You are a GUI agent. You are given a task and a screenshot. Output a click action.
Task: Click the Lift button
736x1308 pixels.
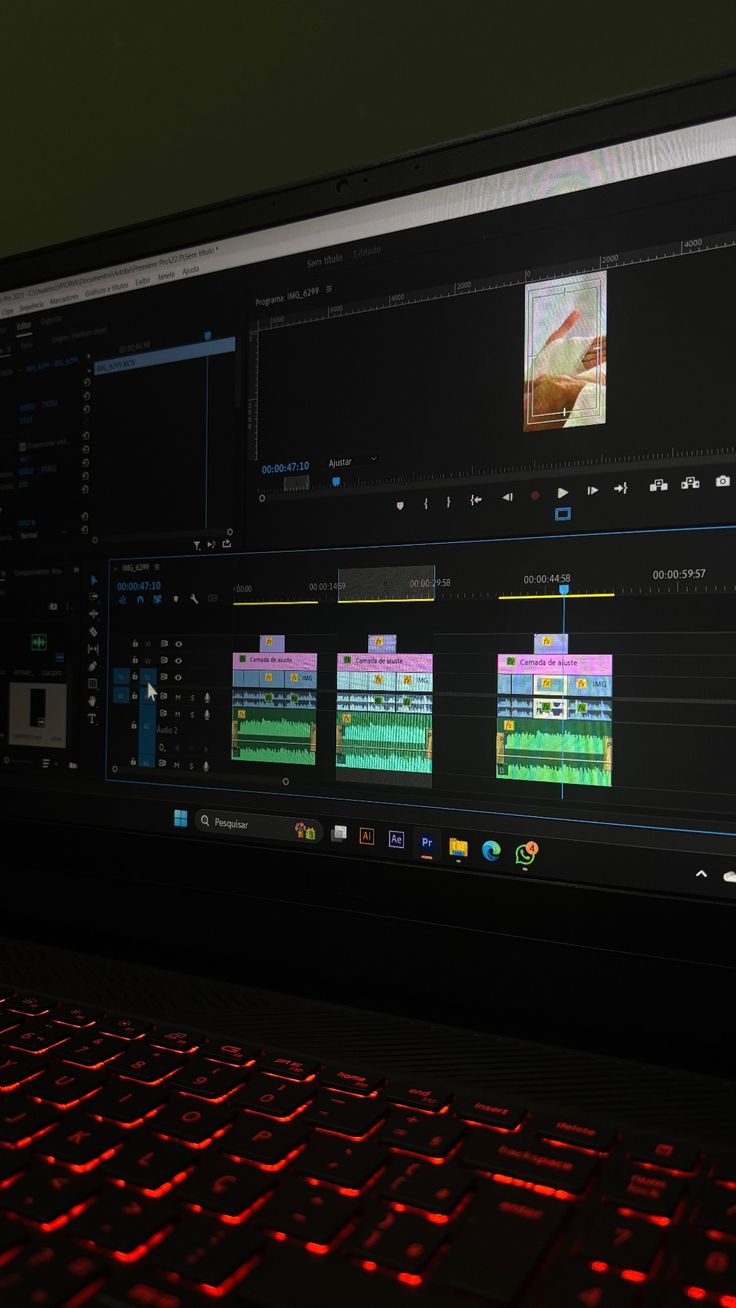pyautogui.click(x=658, y=485)
